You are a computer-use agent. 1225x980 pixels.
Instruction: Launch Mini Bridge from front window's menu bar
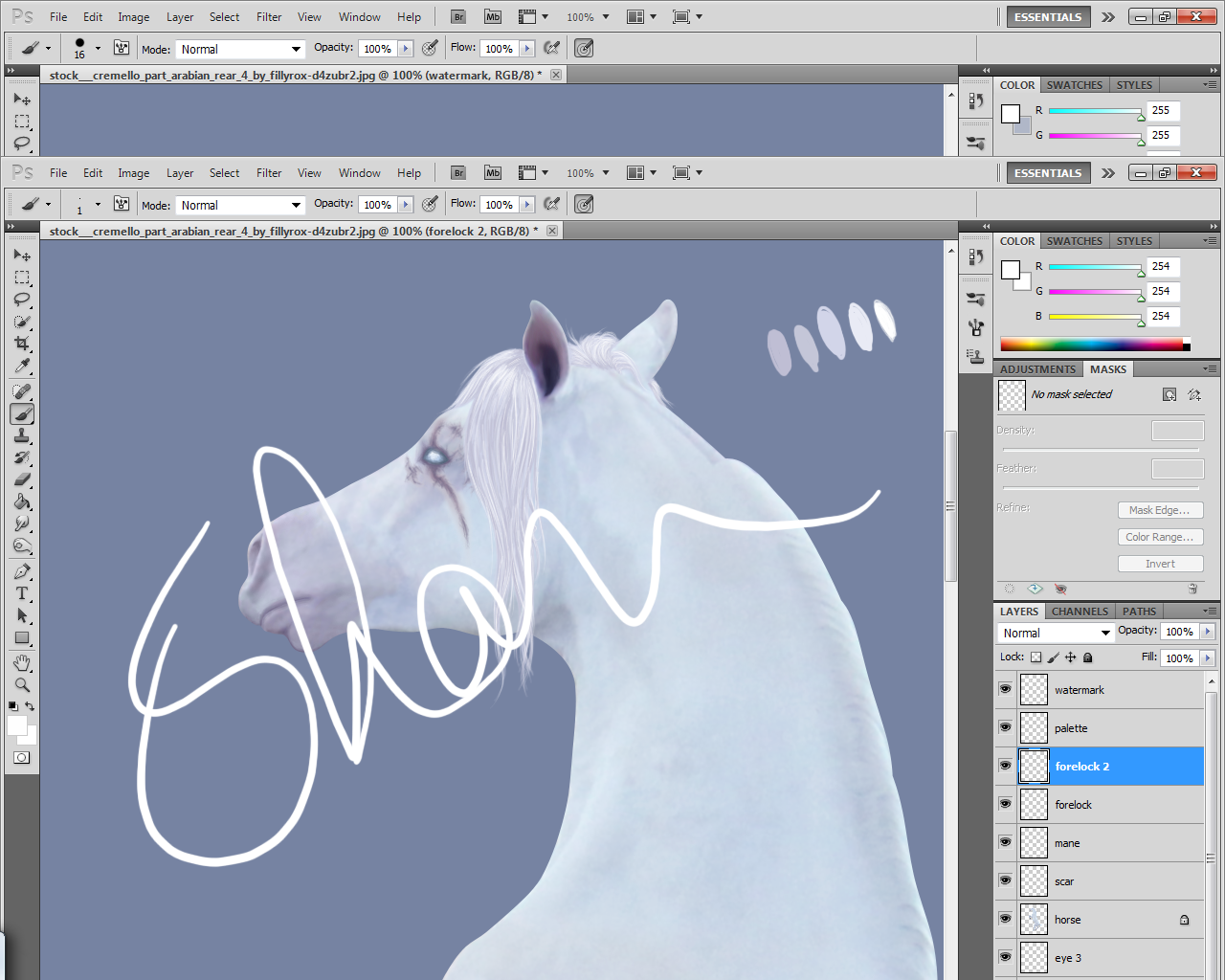(x=493, y=173)
